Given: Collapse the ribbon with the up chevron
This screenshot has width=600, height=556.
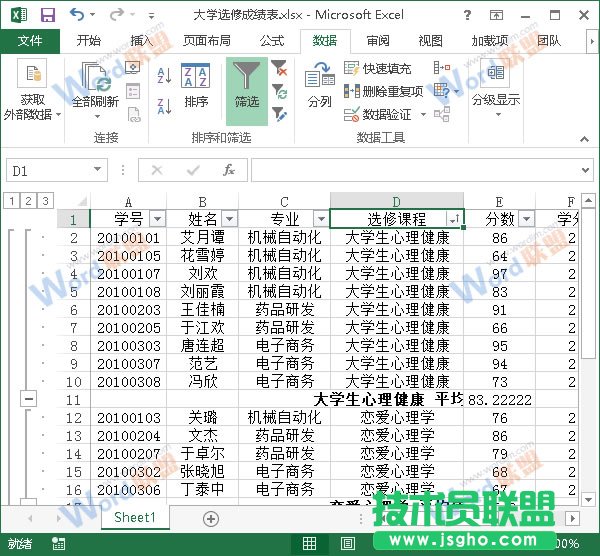Looking at the screenshot, I should (584, 139).
